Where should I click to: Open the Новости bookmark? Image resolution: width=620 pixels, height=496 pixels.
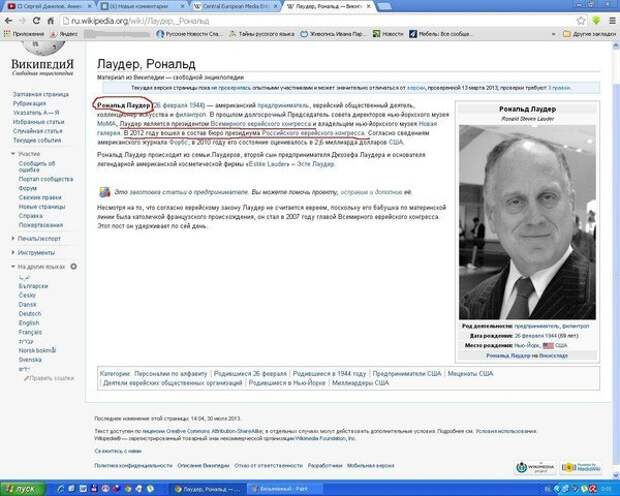(x=388, y=34)
